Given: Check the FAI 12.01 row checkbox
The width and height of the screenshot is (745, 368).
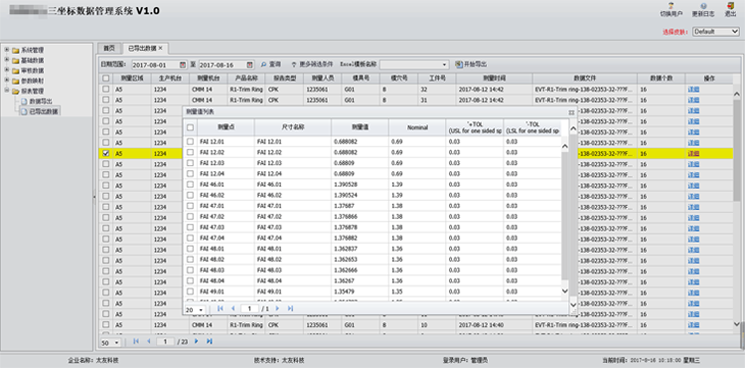Looking at the screenshot, I should 190,142.
